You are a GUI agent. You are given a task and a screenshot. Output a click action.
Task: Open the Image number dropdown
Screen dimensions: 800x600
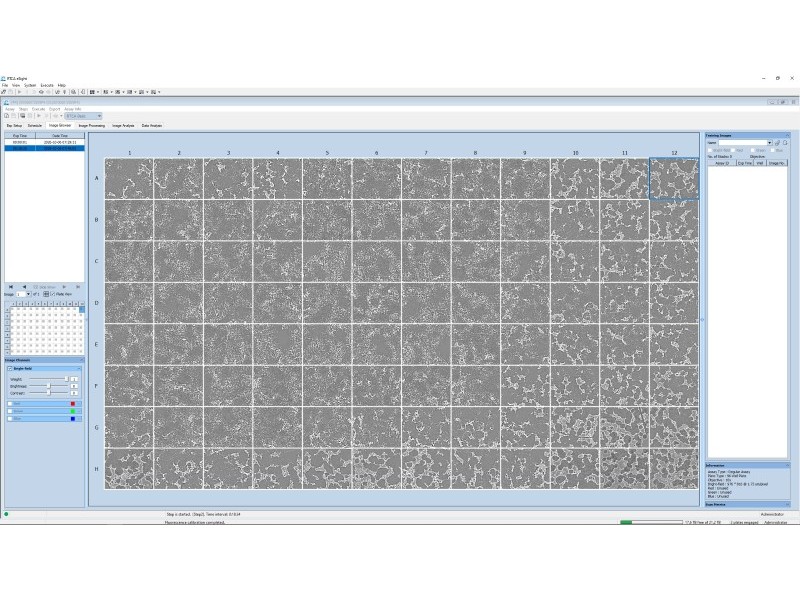(28, 294)
